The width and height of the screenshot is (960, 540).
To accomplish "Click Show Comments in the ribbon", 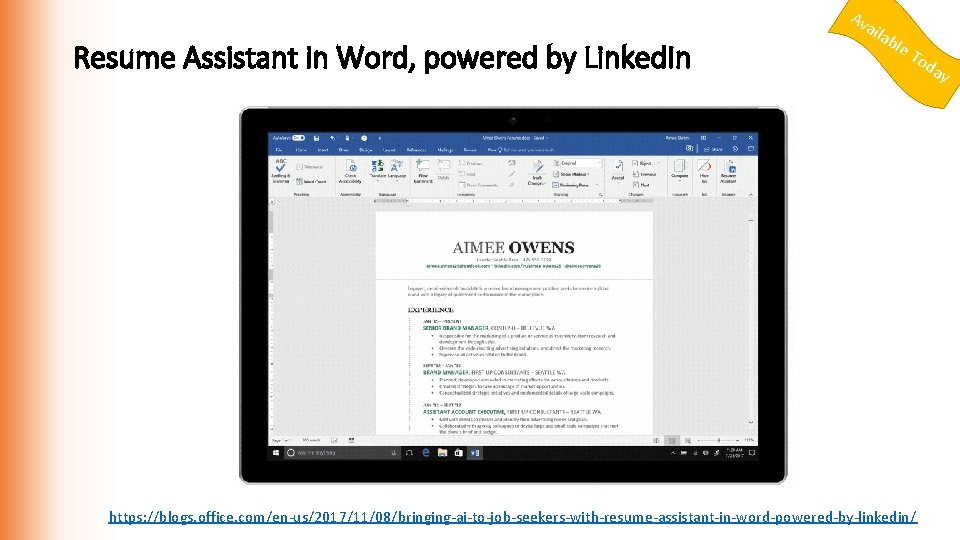I will (479, 184).
